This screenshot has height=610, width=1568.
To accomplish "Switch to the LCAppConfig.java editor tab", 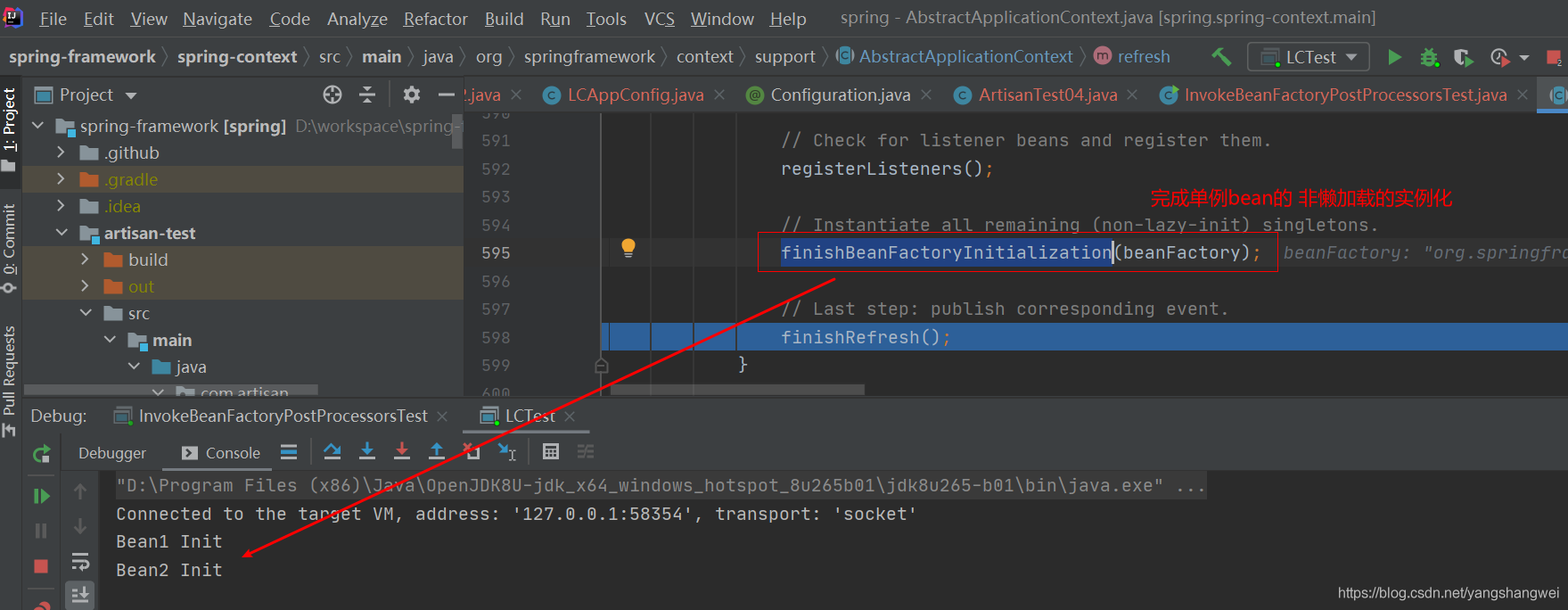I will pyautogui.click(x=635, y=95).
